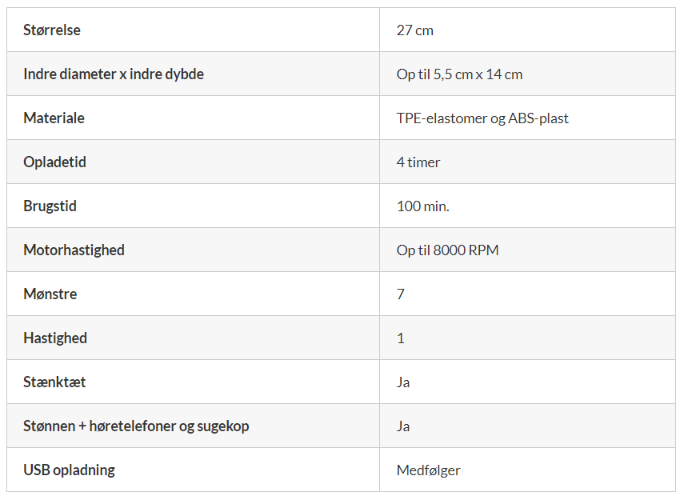This screenshot has height=497, width=681.
Task: Click the 'Brugstid' row label
Action: point(50,206)
